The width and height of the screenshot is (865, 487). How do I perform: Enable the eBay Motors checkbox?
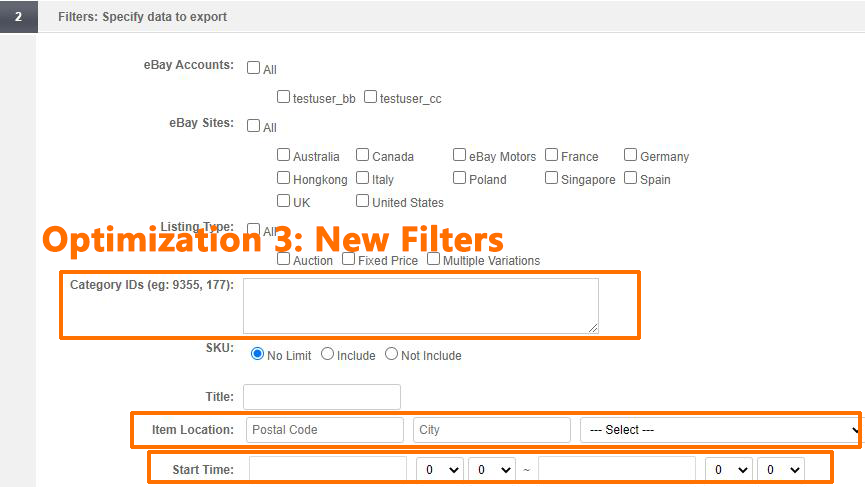click(x=459, y=155)
